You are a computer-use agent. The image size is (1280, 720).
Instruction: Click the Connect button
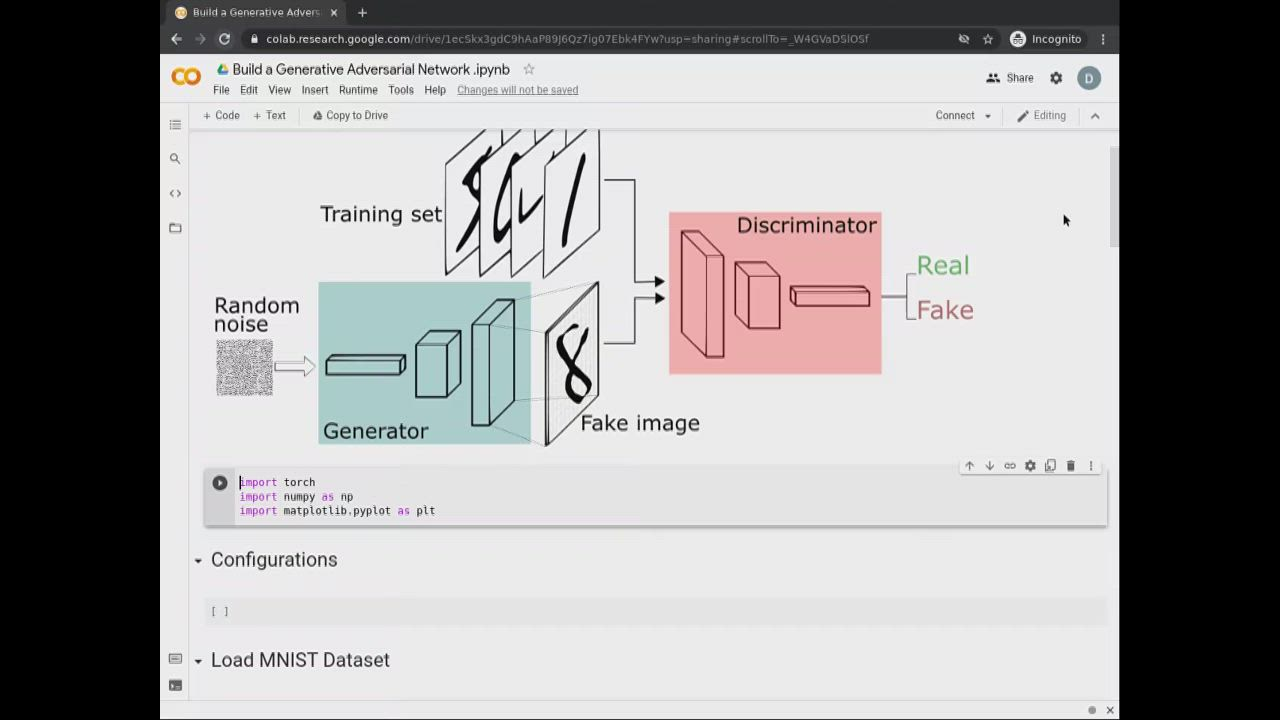955,116
